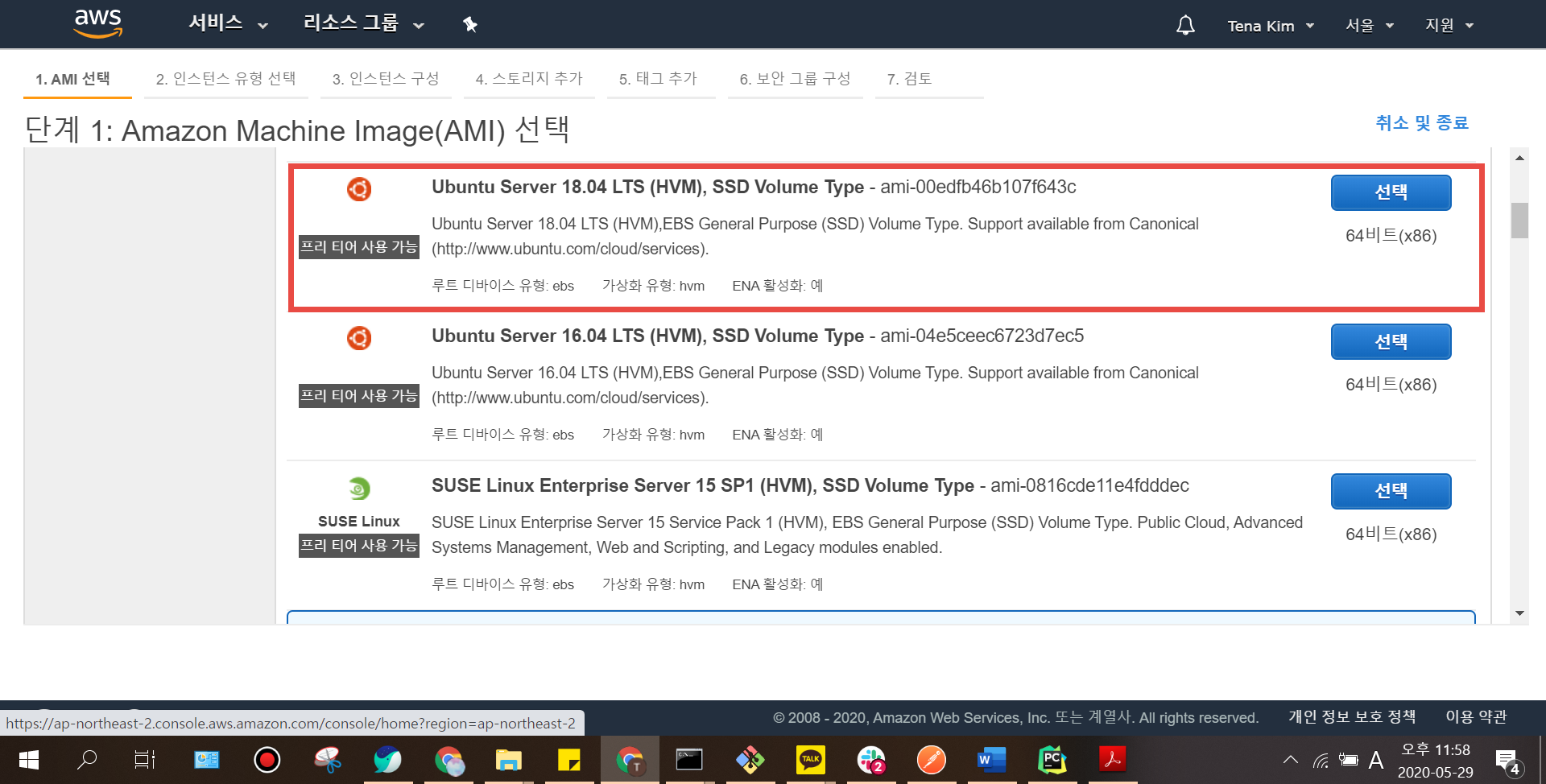The height and width of the screenshot is (784, 1546).
Task: Open the clock showing 오후 11:58
Action: coord(1436,761)
